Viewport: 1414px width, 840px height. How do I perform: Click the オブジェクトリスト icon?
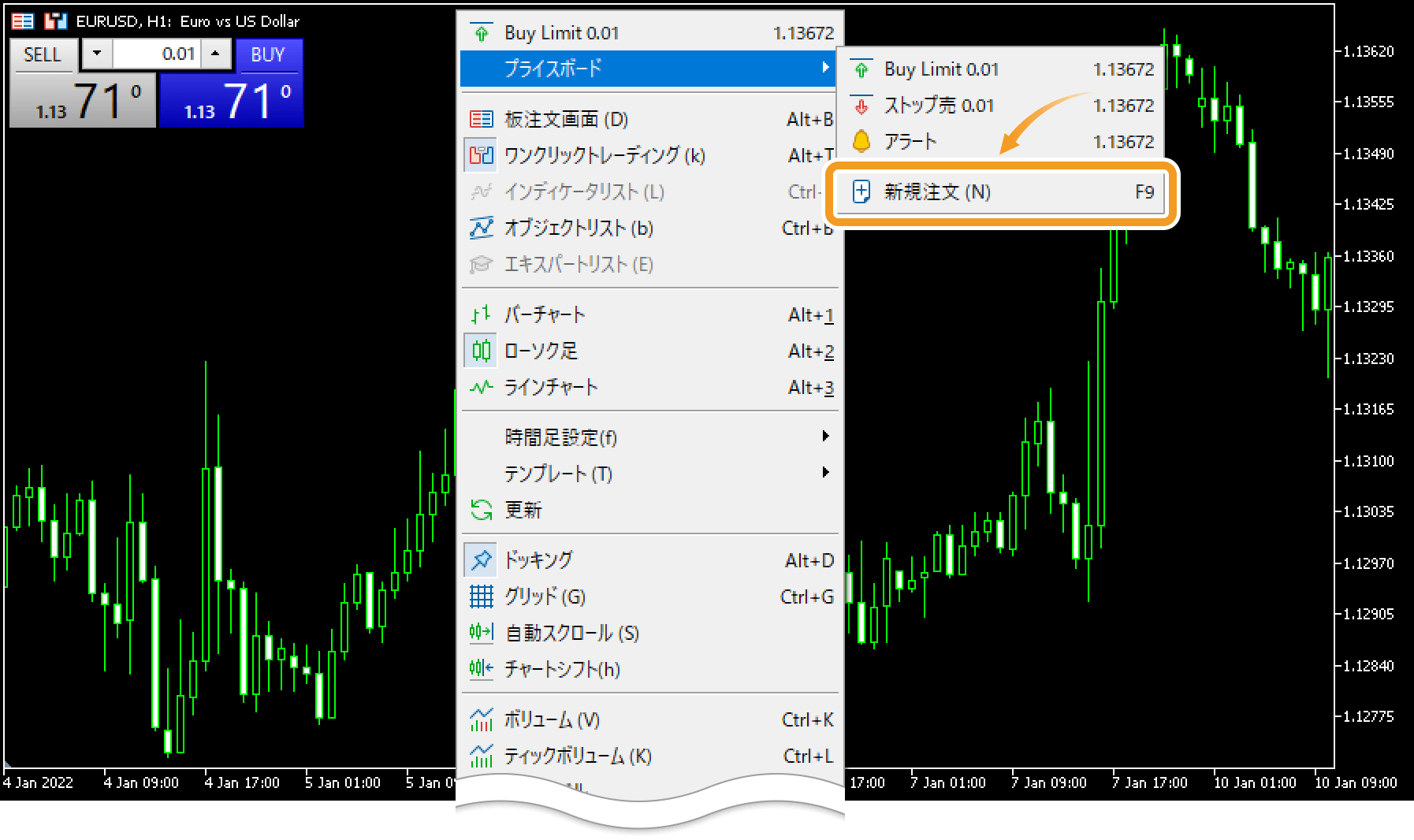tap(481, 228)
